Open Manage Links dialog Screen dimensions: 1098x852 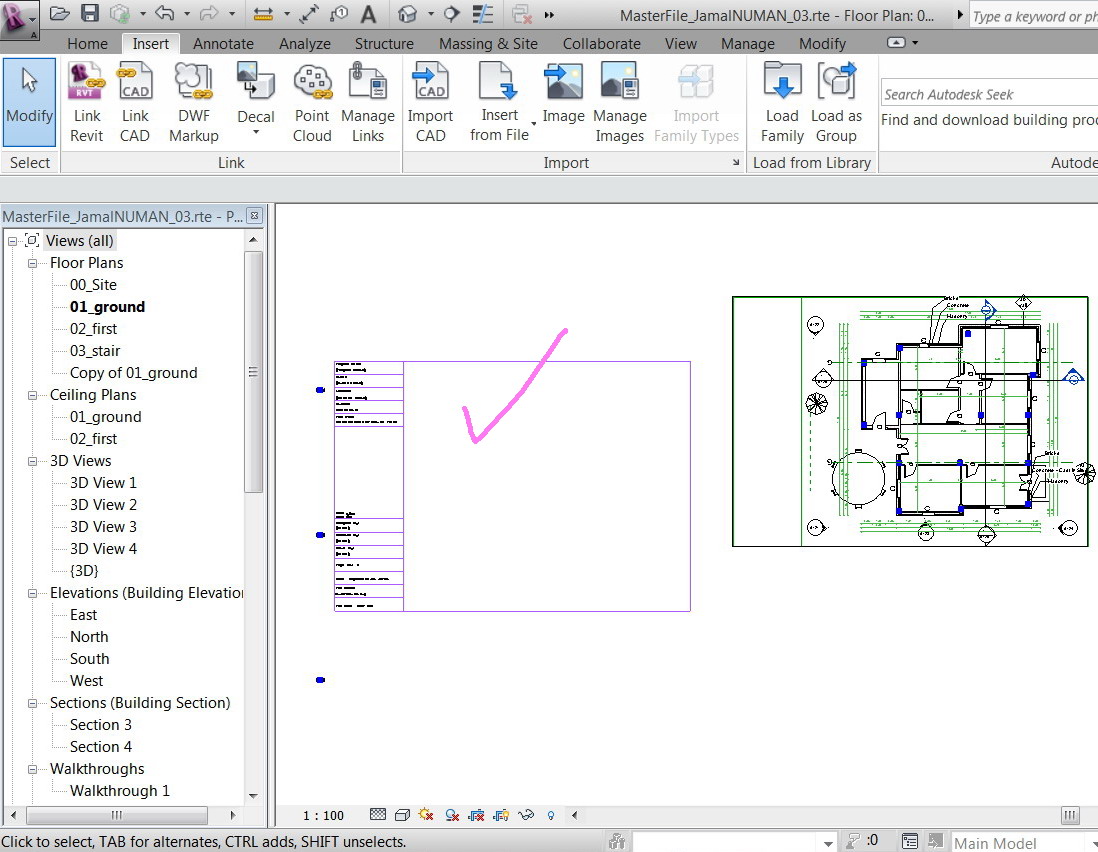point(368,103)
